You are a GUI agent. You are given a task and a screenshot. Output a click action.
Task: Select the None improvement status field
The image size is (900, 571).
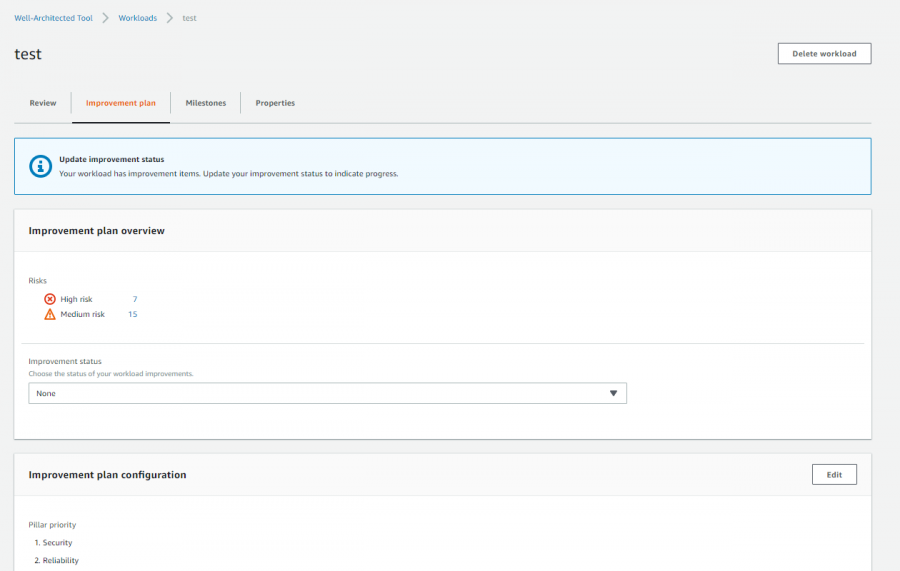click(327, 393)
